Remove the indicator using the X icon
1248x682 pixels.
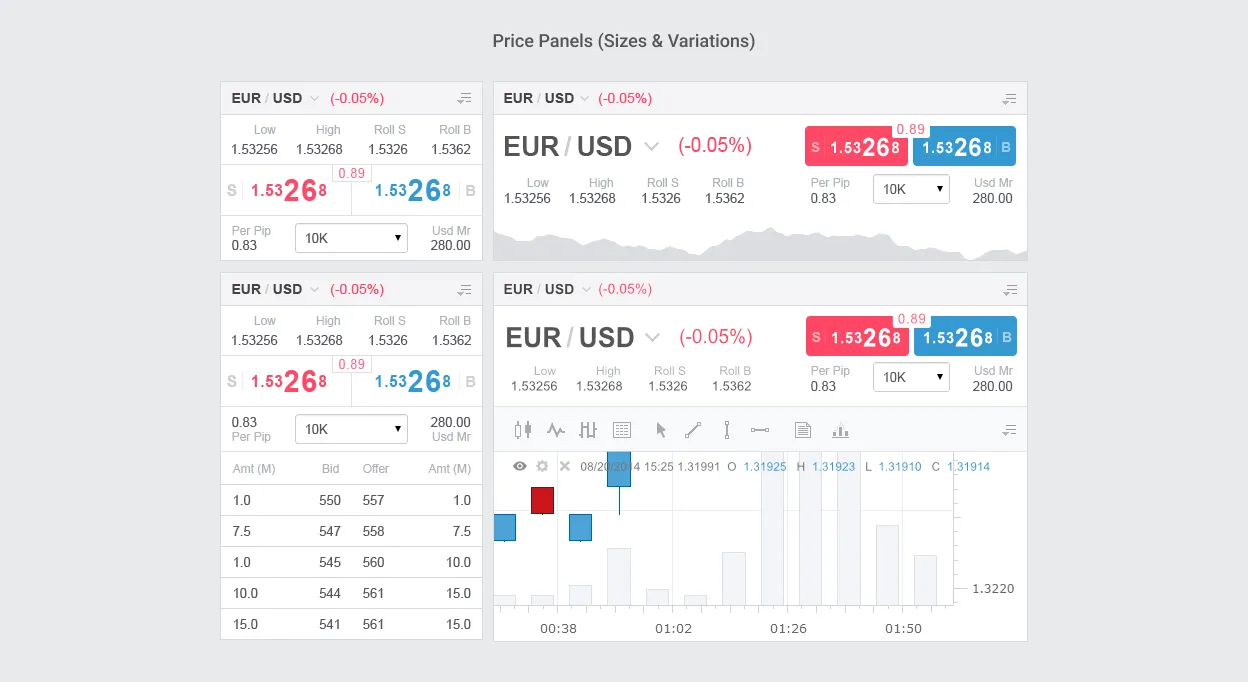564,466
